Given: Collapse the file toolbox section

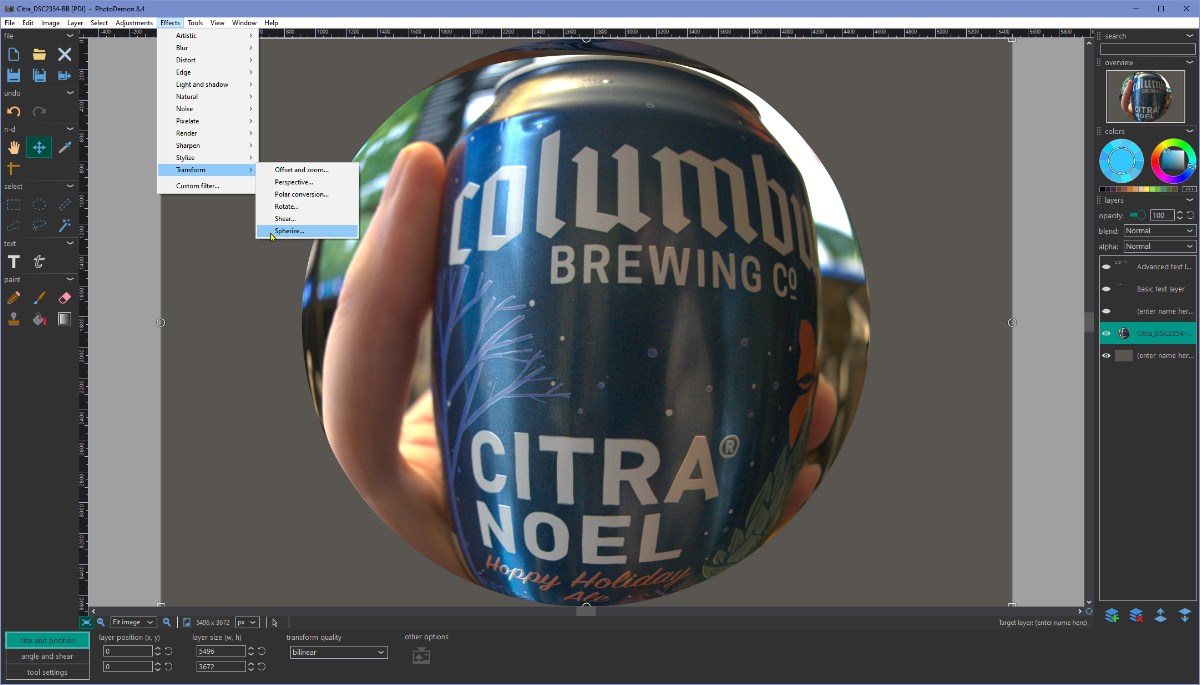Looking at the screenshot, I should (x=70, y=36).
